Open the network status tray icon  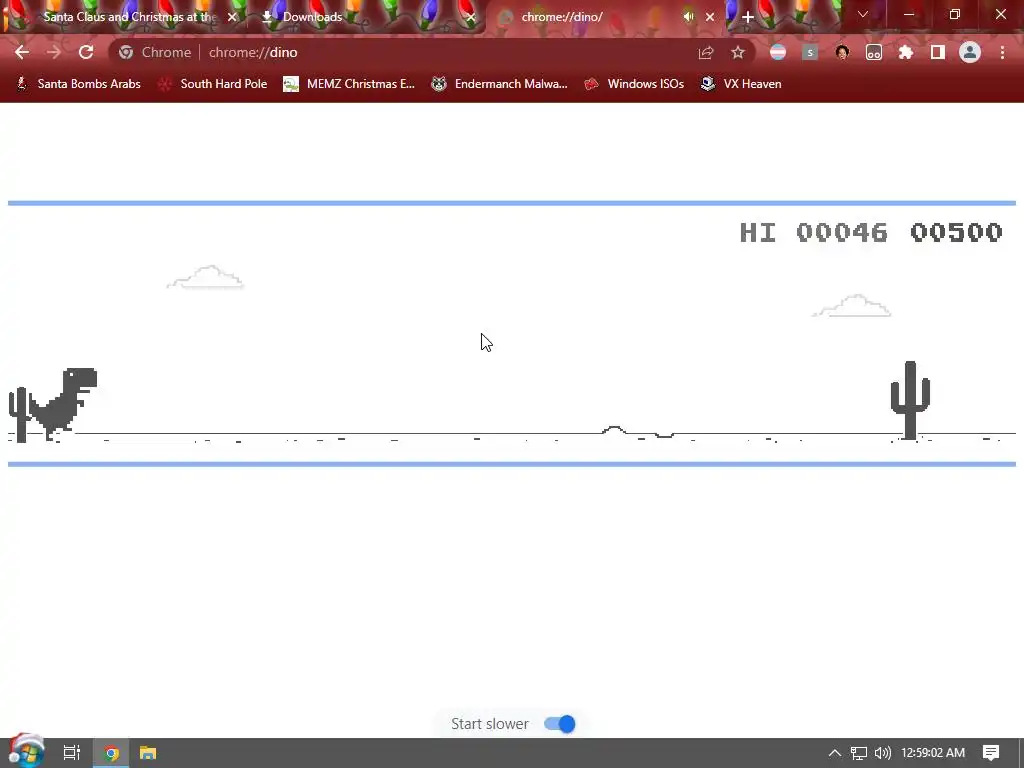859,753
